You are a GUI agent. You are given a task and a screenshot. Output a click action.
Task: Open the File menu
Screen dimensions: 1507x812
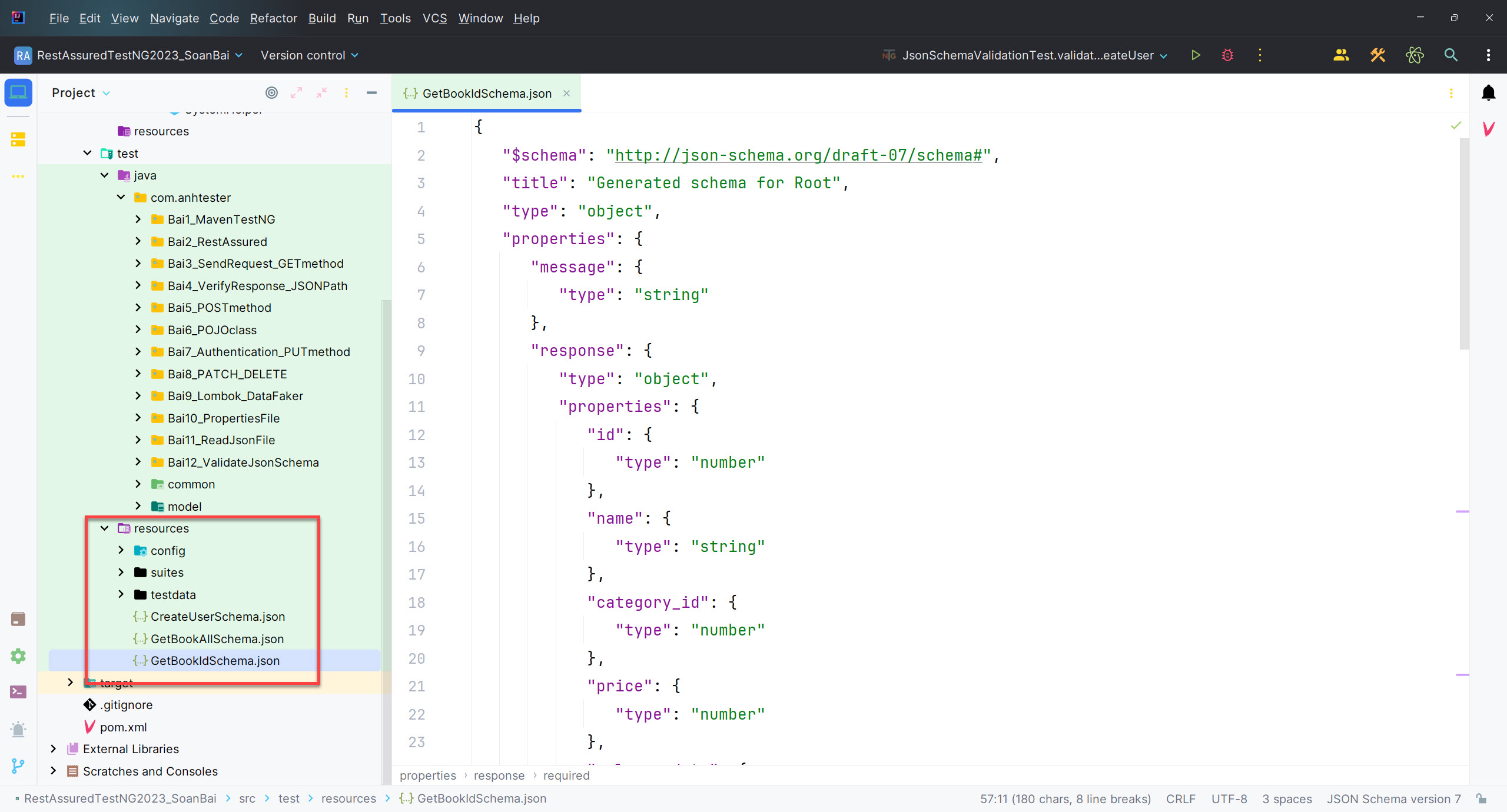point(59,18)
